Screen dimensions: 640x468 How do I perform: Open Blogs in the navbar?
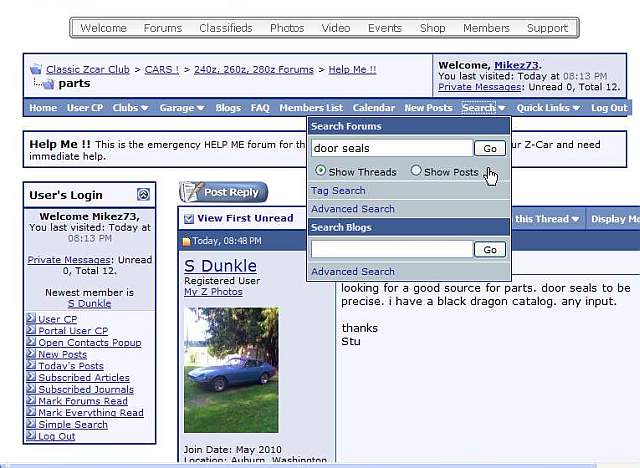point(228,108)
